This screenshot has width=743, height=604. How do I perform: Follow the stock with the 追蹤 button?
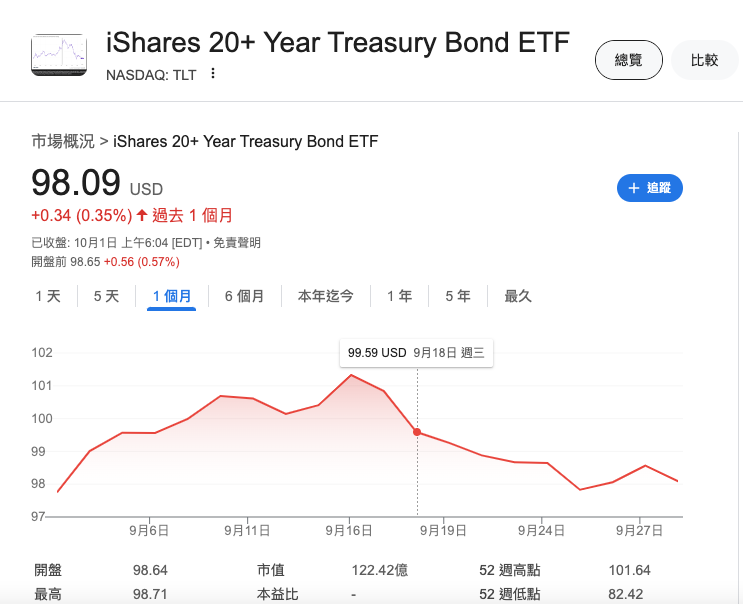point(650,188)
